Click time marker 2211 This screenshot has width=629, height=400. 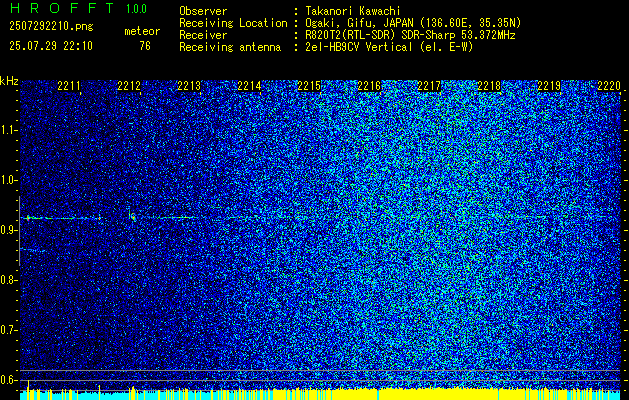click(x=69, y=86)
